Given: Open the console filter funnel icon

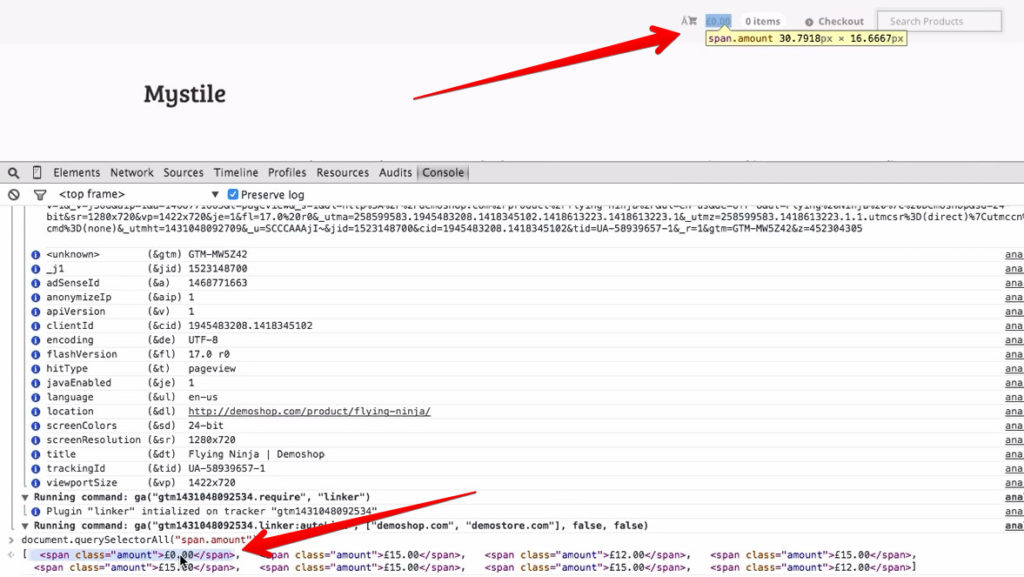Looking at the screenshot, I should coord(39,192).
